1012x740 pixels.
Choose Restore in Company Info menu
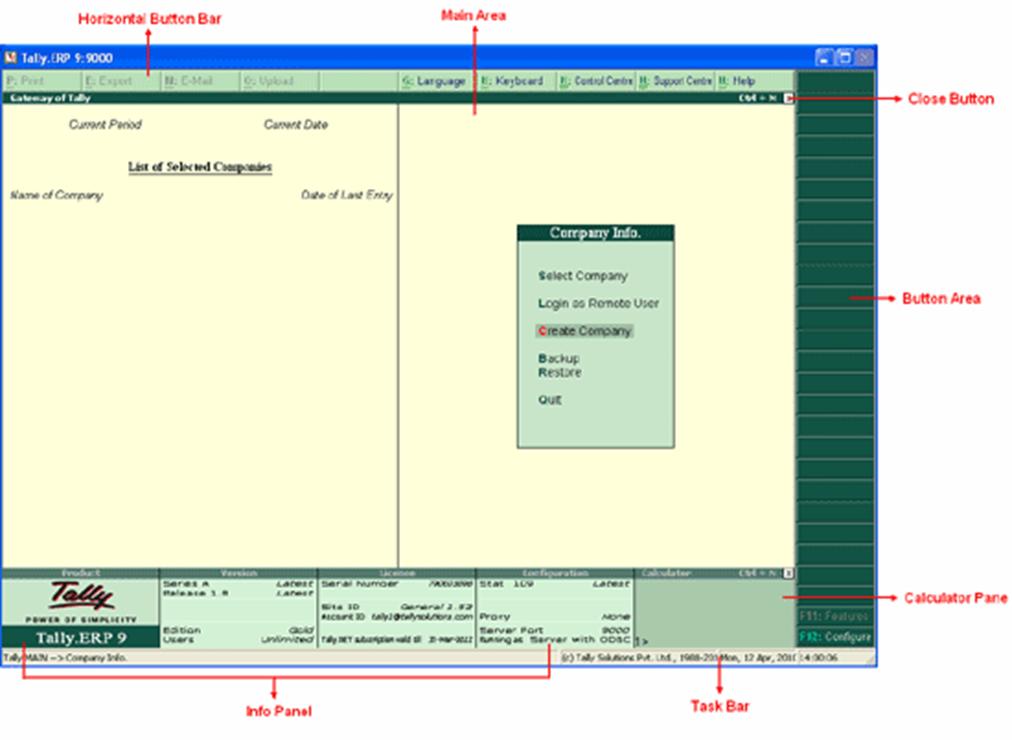click(560, 372)
